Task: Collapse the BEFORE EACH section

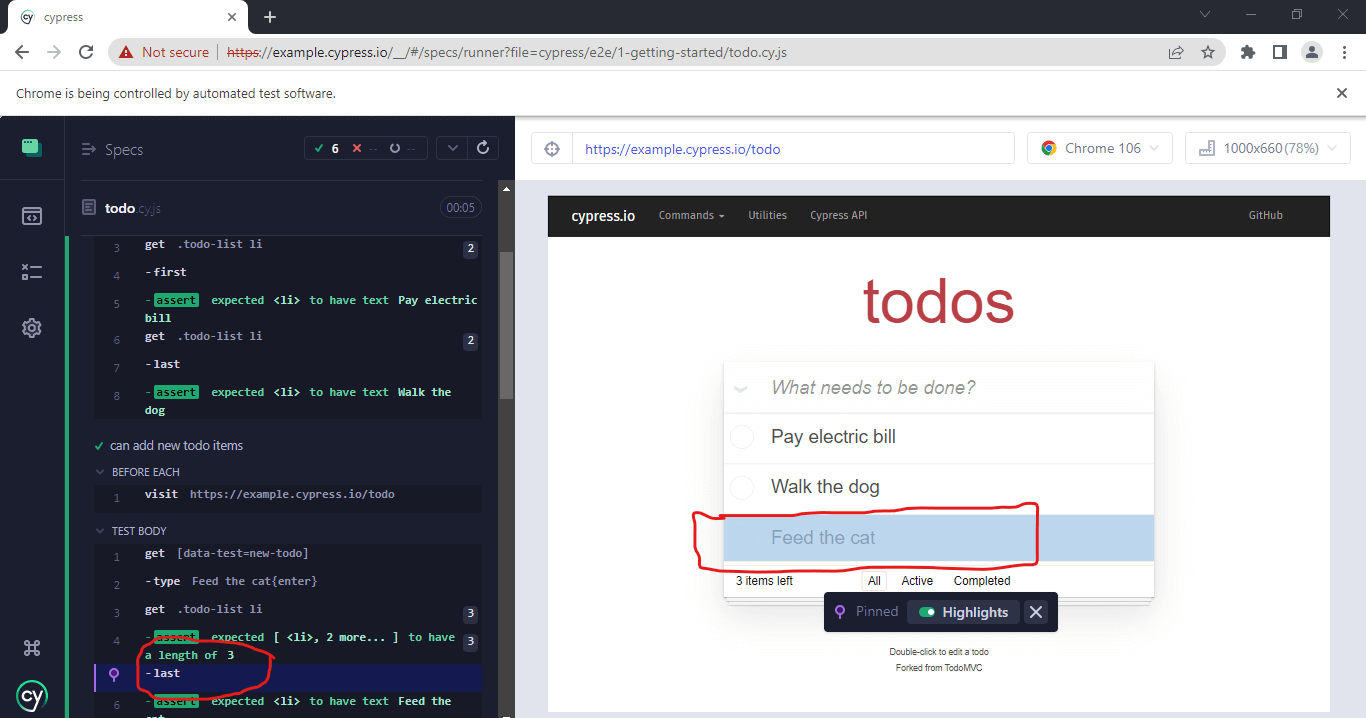Action: [x=138, y=472]
